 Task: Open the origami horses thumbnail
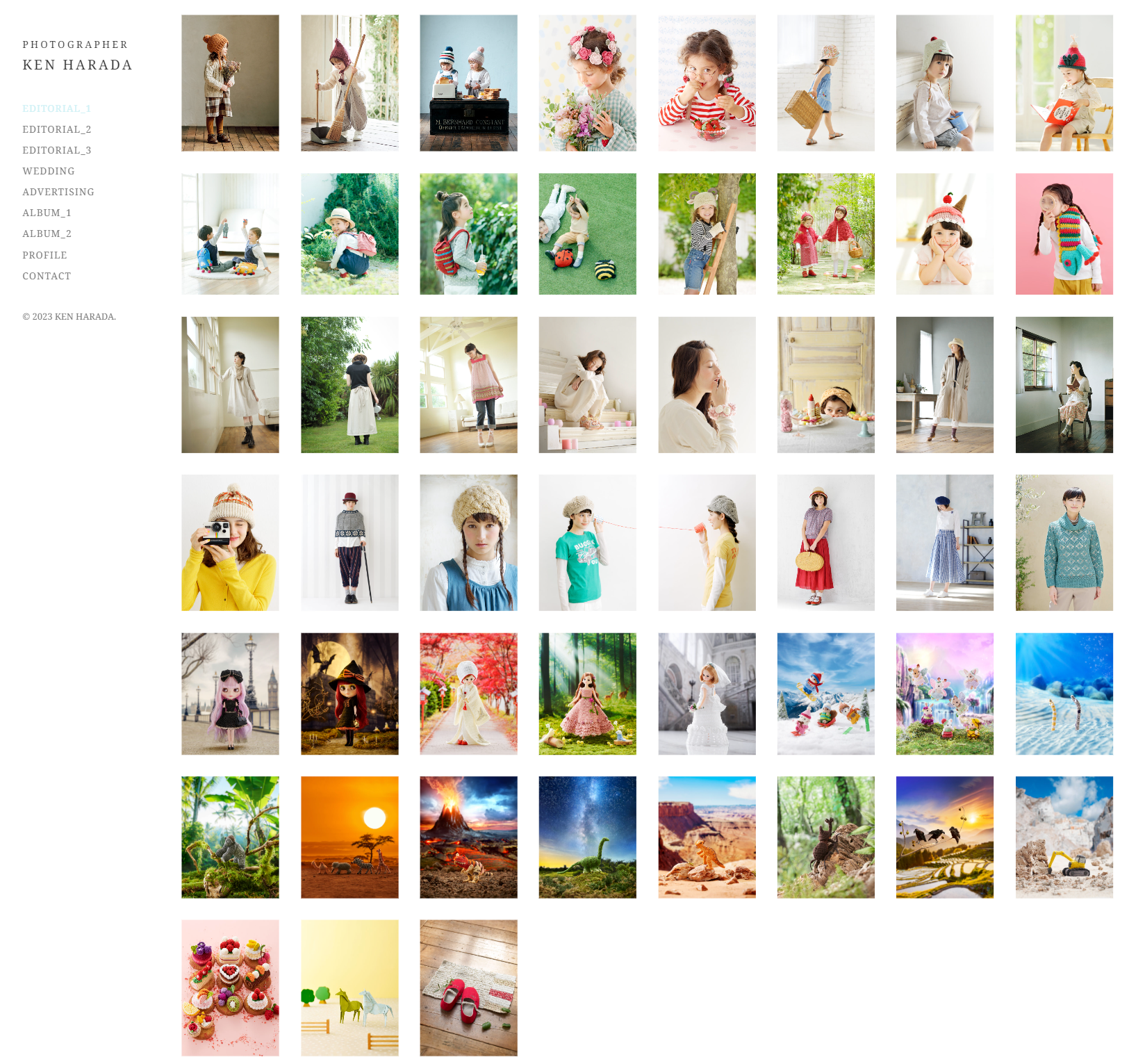pyautogui.click(x=349, y=988)
